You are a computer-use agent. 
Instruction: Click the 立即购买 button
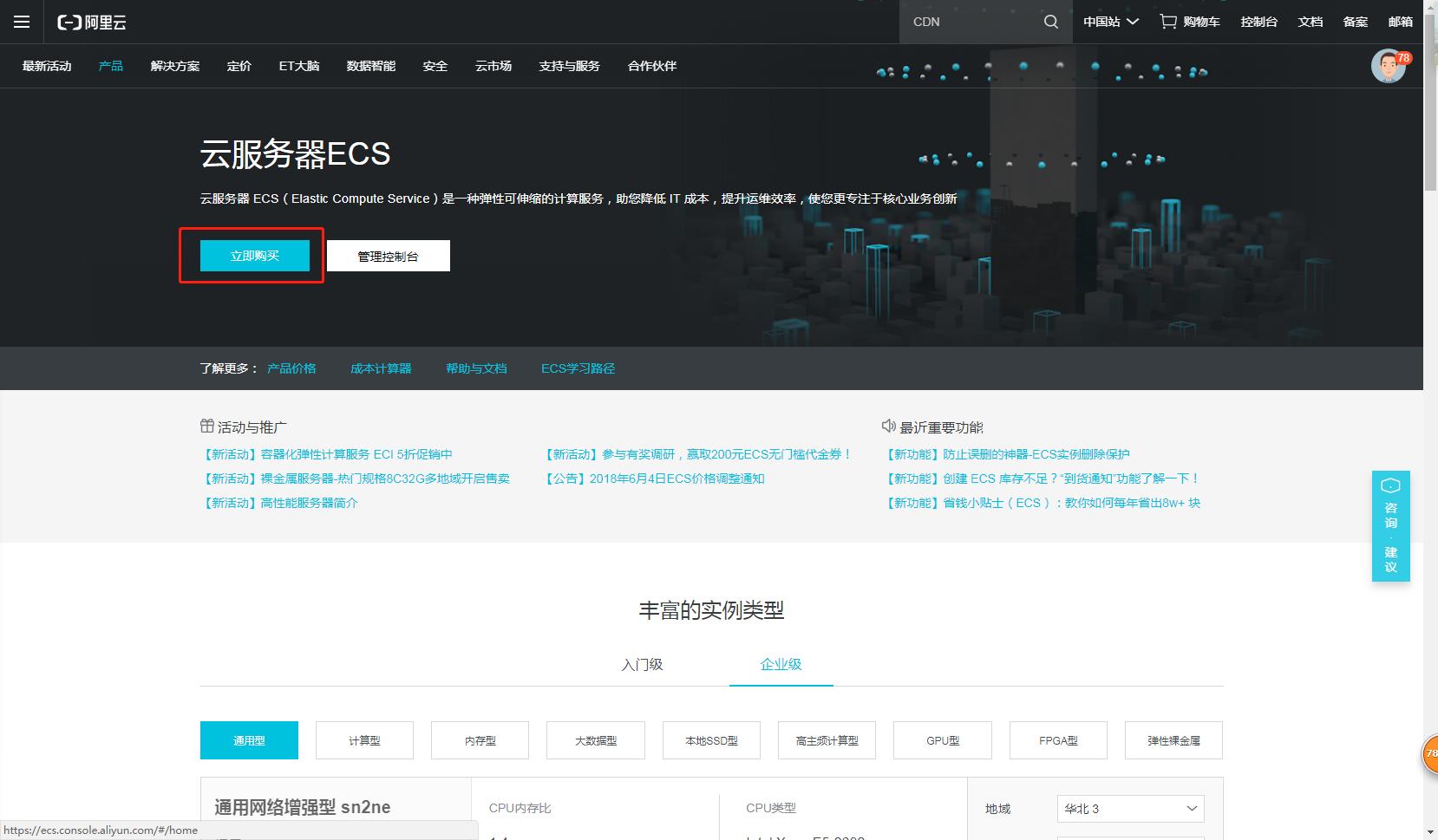click(254, 255)
